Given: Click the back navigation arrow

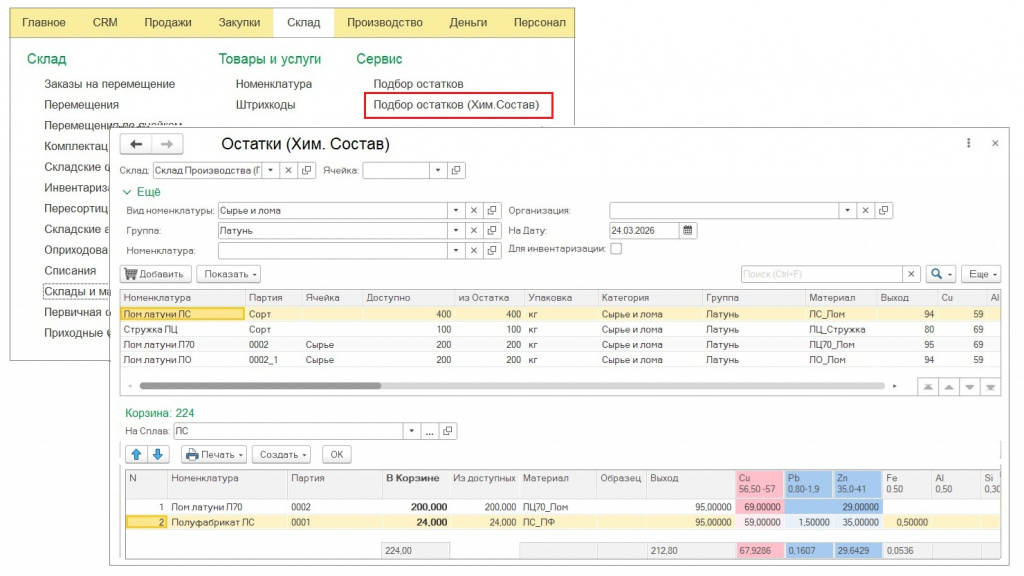Looking at the screenshot, I should [136, 144].
